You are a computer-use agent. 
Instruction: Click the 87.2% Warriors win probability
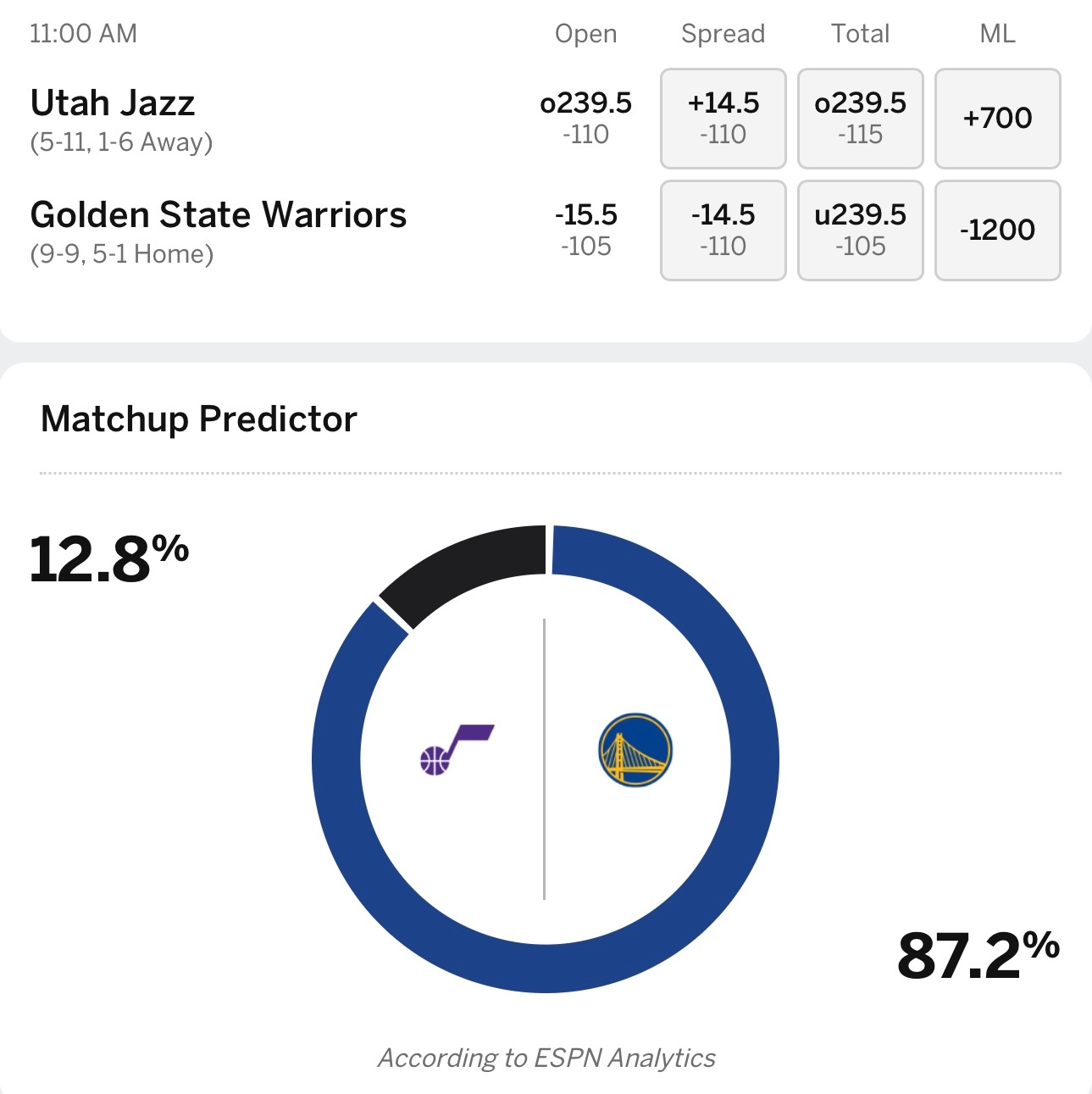click(978, 955)
